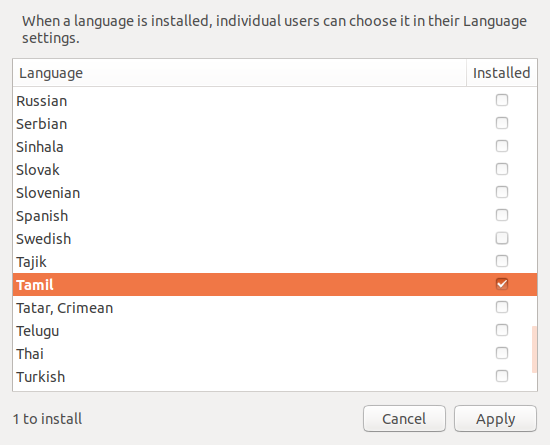Check the Tajik installed checkbox

coord(502,261)
